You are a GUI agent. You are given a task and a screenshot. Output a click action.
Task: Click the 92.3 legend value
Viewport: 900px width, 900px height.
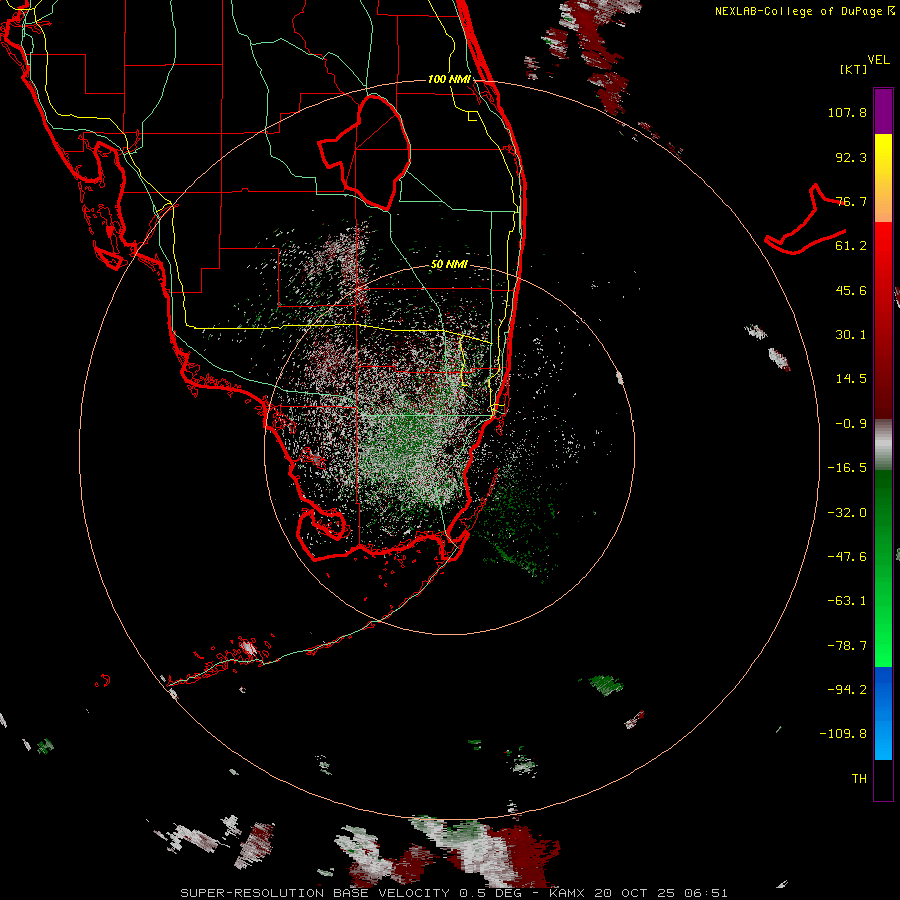coord(851,157)
